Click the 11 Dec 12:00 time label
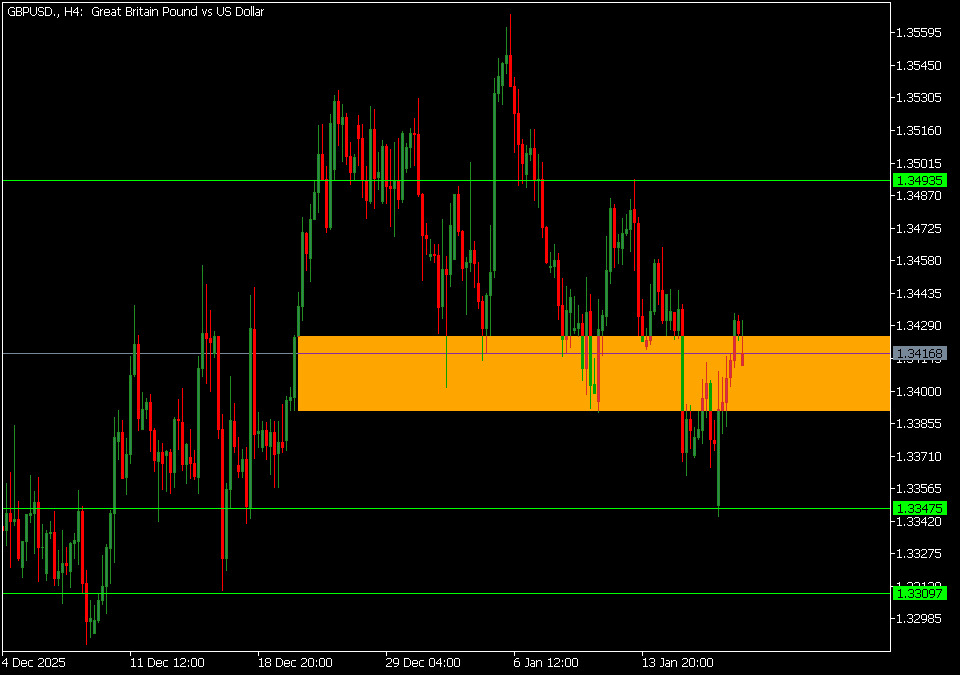The height and width of the screenshot is (675, 960). tap(167, 662)
